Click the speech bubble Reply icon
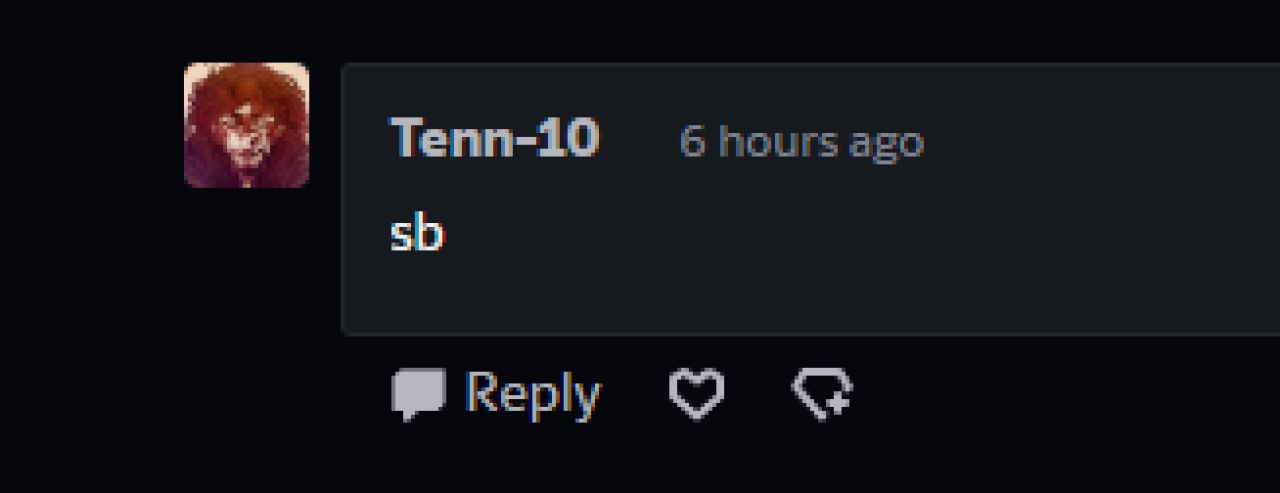 [x=418, y=394]
